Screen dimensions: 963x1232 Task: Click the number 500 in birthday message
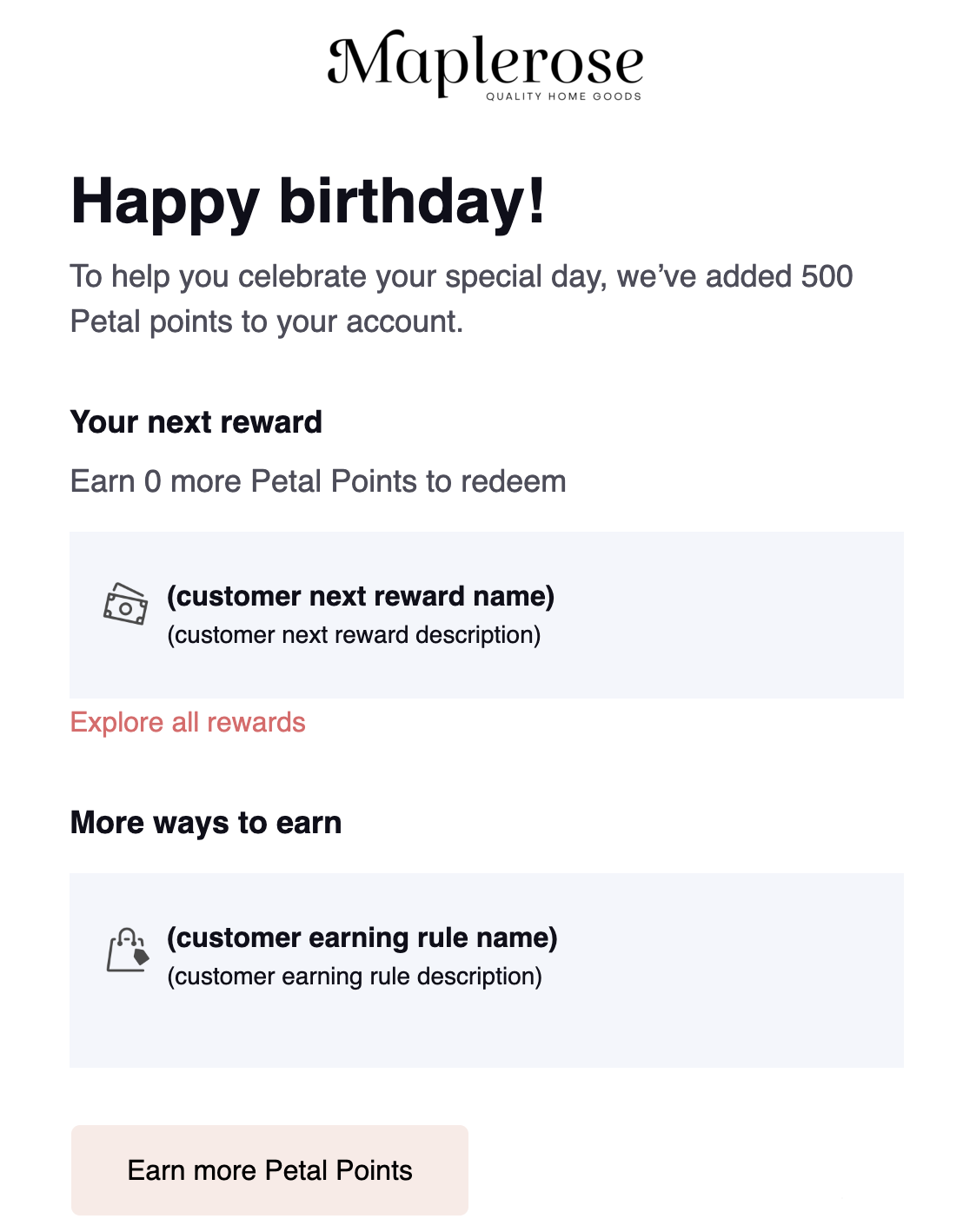(x=827, y=276)
